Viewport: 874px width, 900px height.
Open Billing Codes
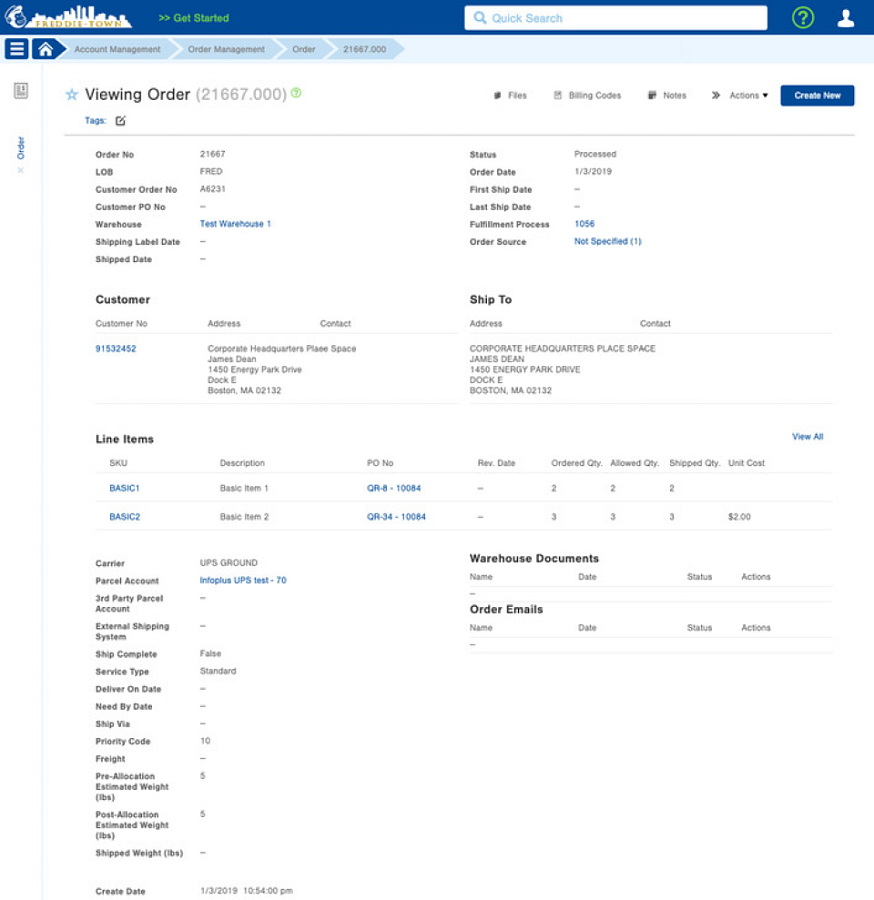pos(587,95)
